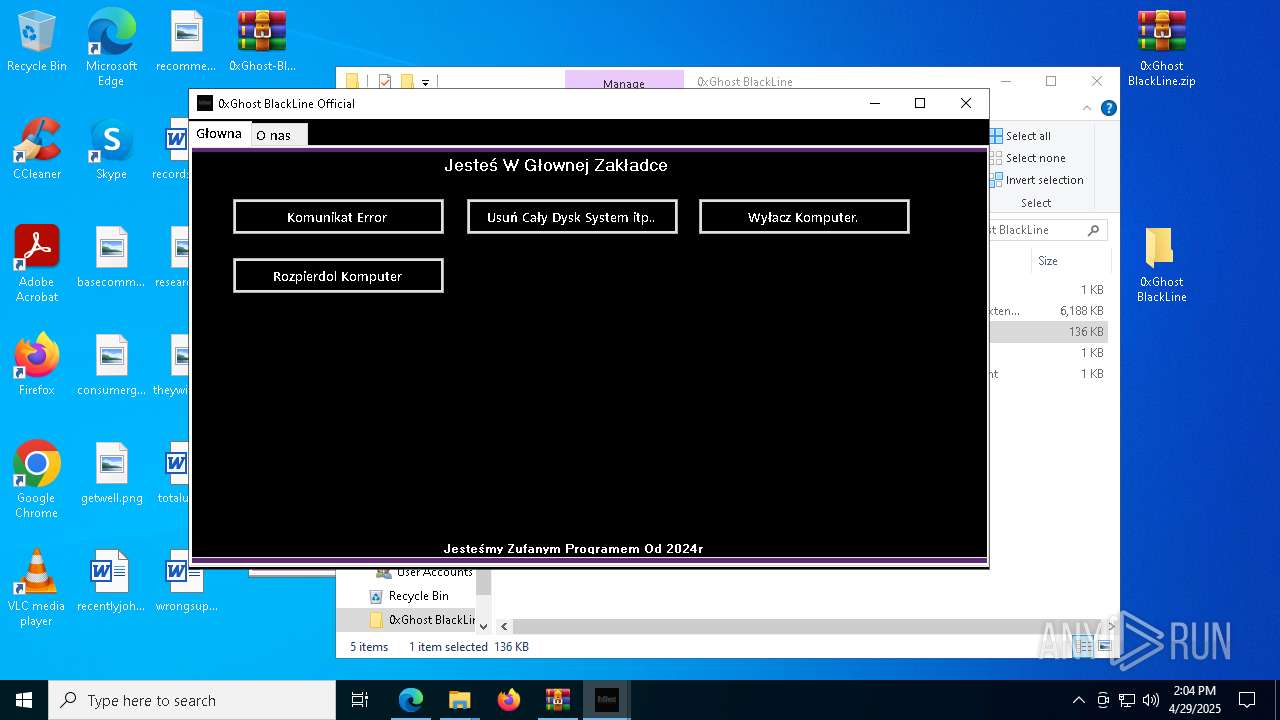The image size is (1280, 720).
Task: Select 0xGhost BlackLine.zip archive on desktop
Action: (1161, 49)
